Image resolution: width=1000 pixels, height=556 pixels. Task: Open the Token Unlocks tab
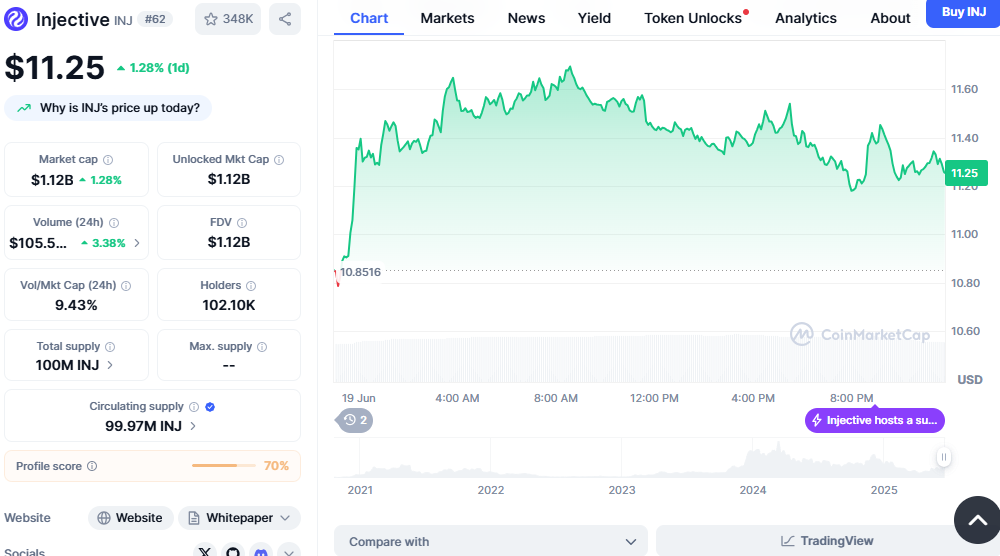click(693, 18)
